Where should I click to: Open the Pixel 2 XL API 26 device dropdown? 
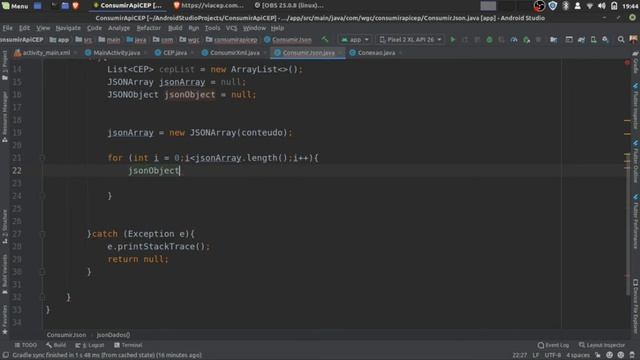click(x=410, y=40)
